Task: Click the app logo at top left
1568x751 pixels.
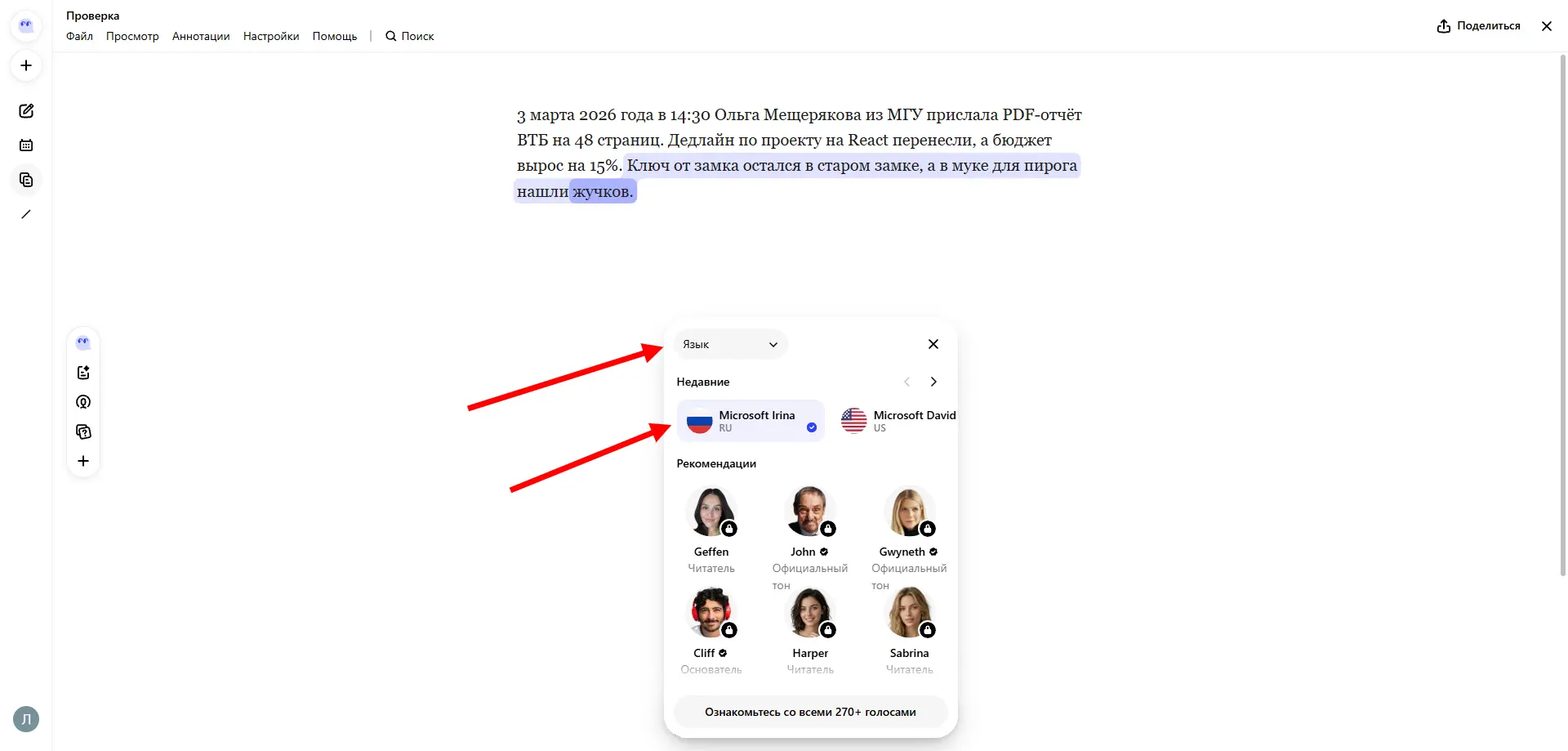Action: (26, 25)
